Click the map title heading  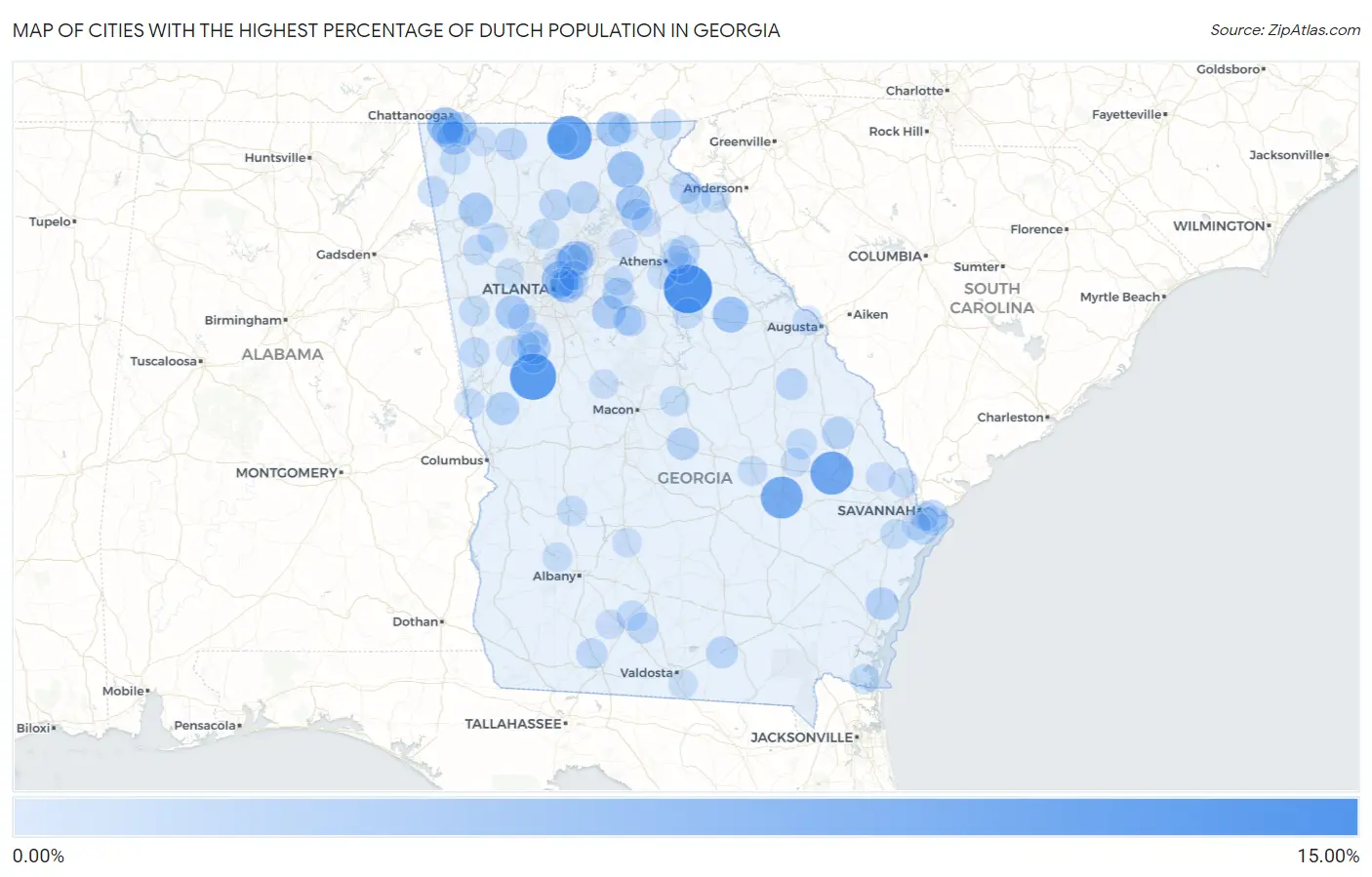click(x=396, y=30)
